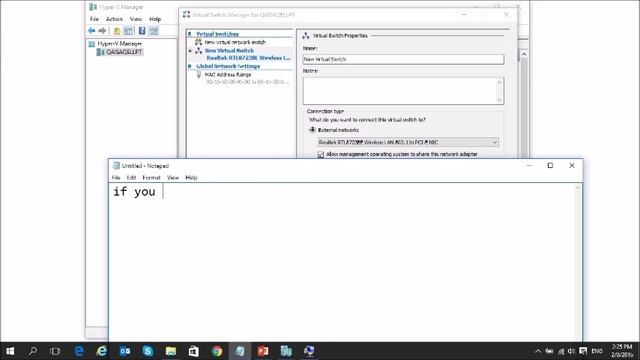
Task: Click the Notepad title bar icon
Action: tap(116, 165)
